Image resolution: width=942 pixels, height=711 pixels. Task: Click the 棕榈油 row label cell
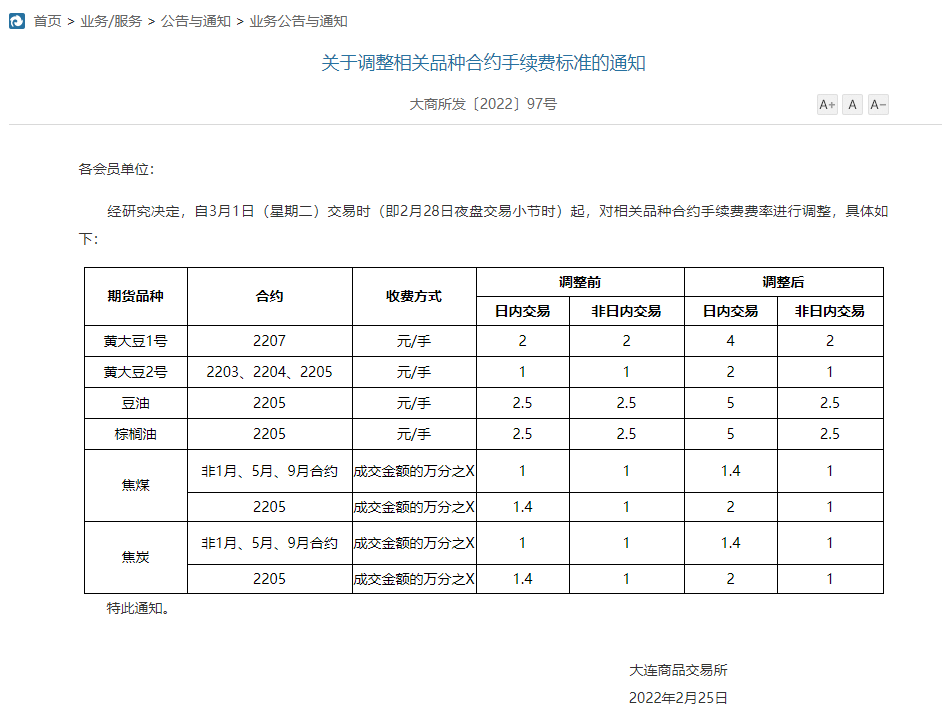[135, 434]
